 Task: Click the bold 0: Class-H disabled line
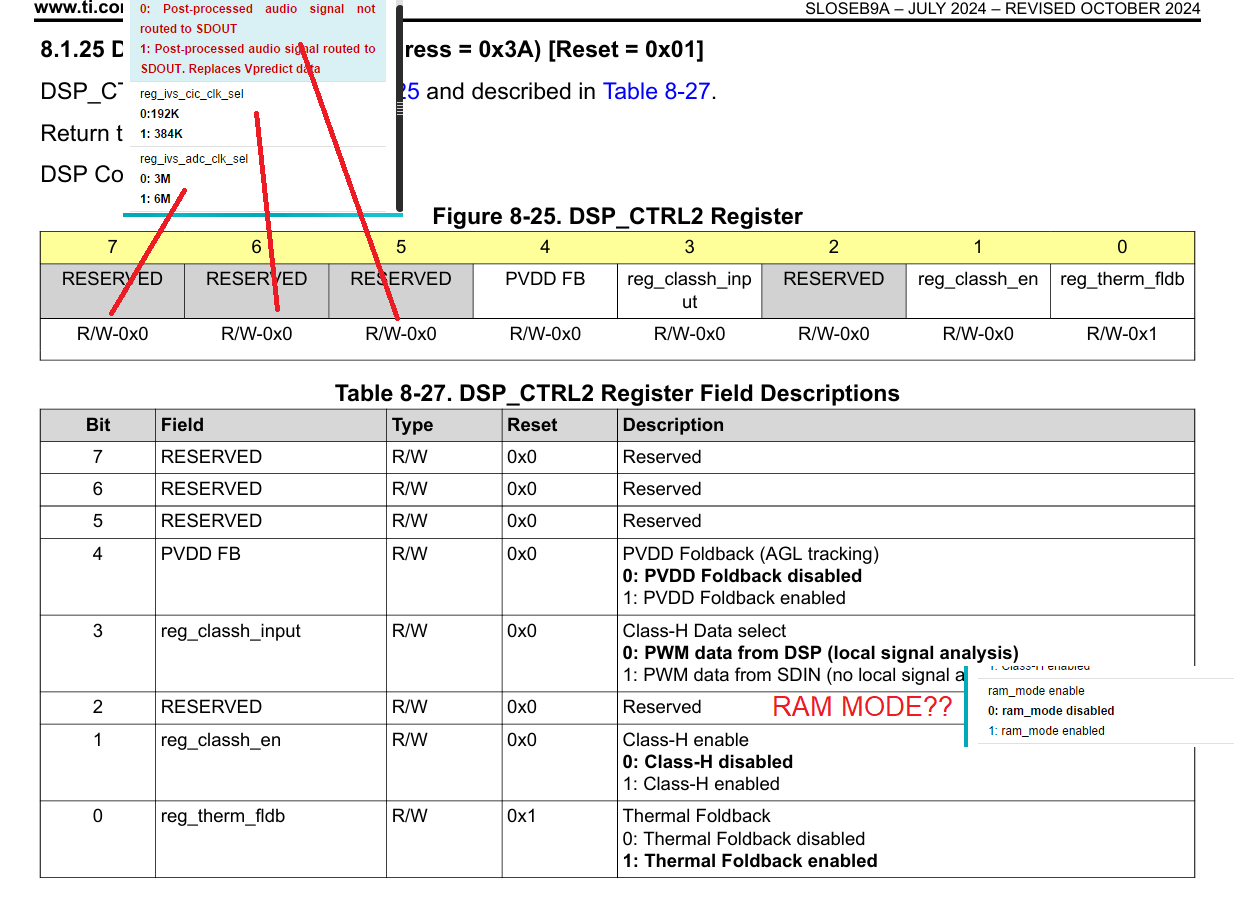(x=707, y=762)
